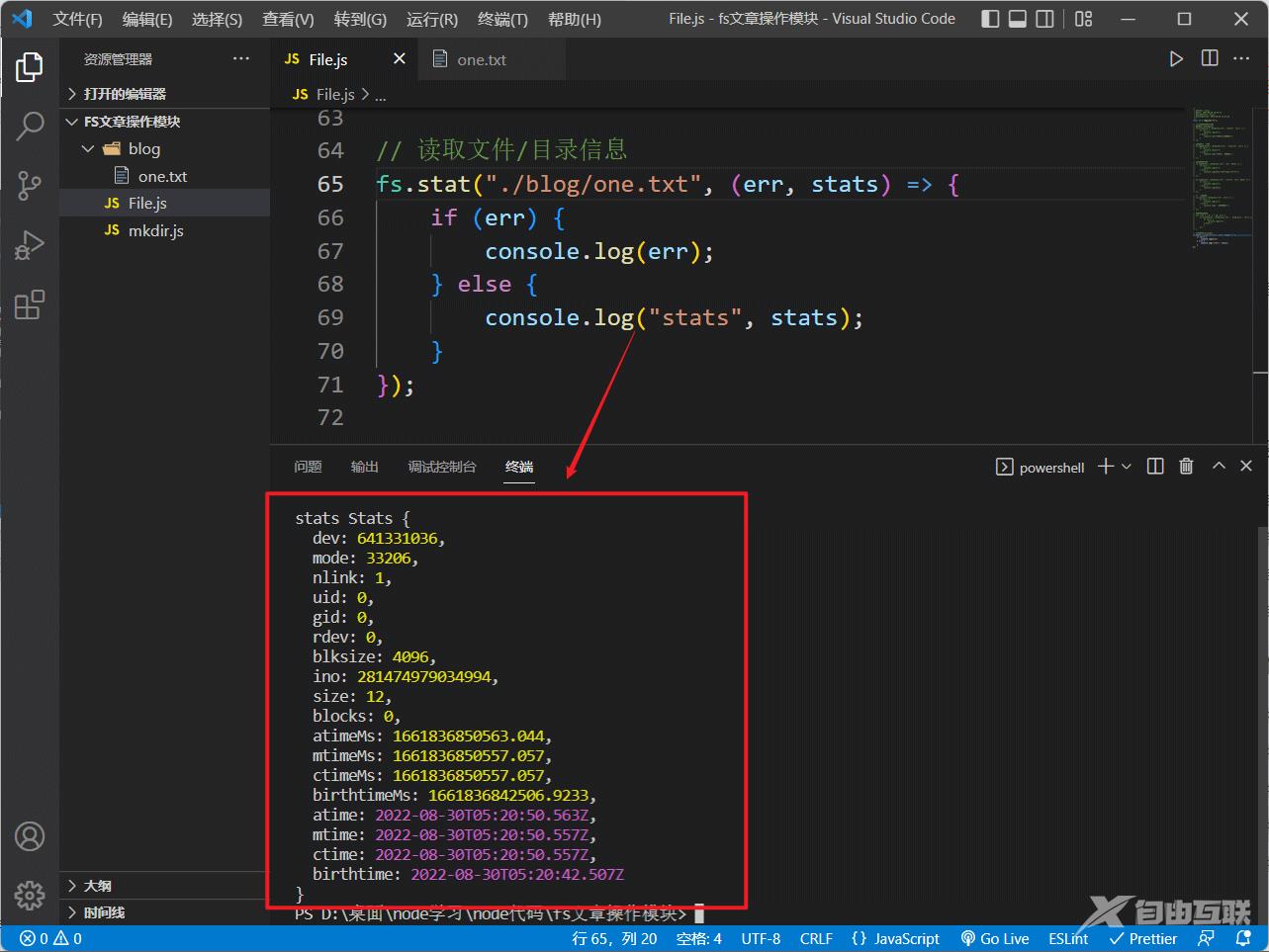Open the Source Control view icon
1269x952 pixels.
pyautogui.click(x=30, y=185)
